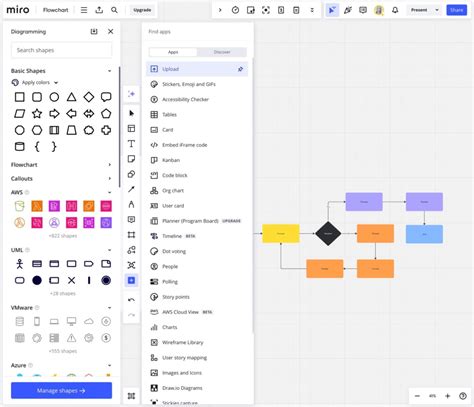The height and width of the screenshot is (407, 474).
Task: Click the Search shapes field
Action: coord(61,50)
